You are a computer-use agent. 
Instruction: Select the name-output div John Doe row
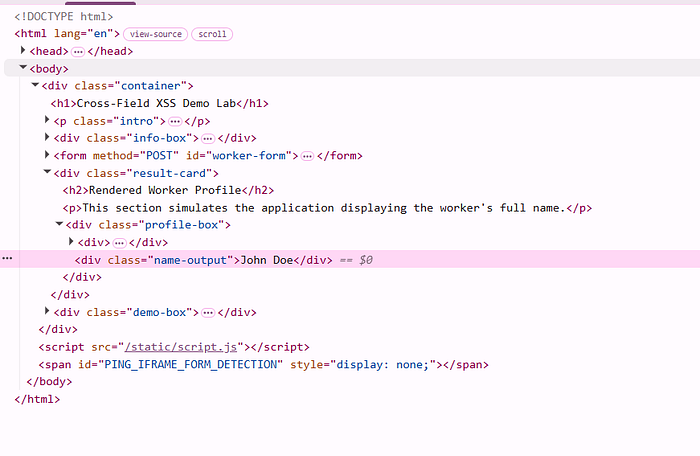point(350,259)
